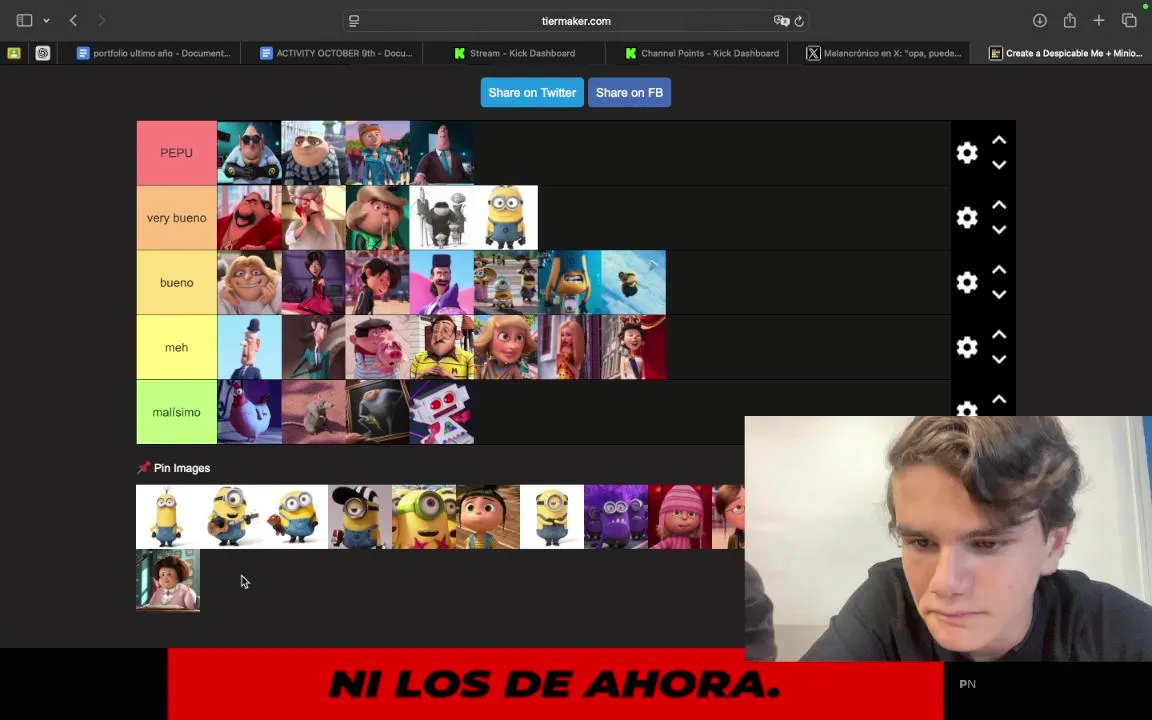Select the malísimo tier label
1152x720 pixels.
point(176,411)
